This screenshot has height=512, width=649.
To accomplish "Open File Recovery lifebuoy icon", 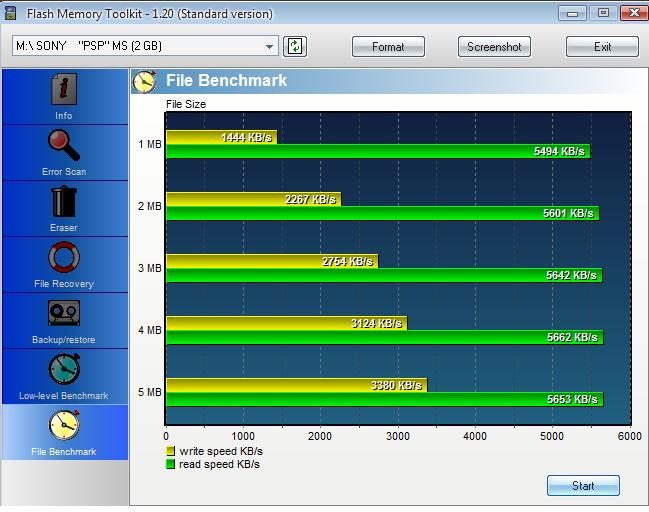I will click(64, 259).
